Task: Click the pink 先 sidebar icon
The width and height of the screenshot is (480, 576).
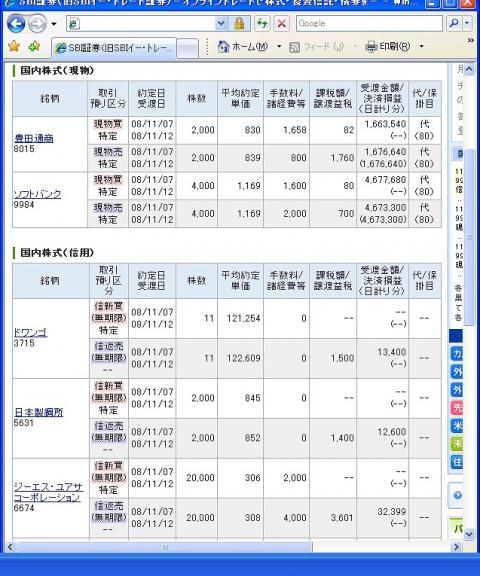Action: click(x=456, y=408)
